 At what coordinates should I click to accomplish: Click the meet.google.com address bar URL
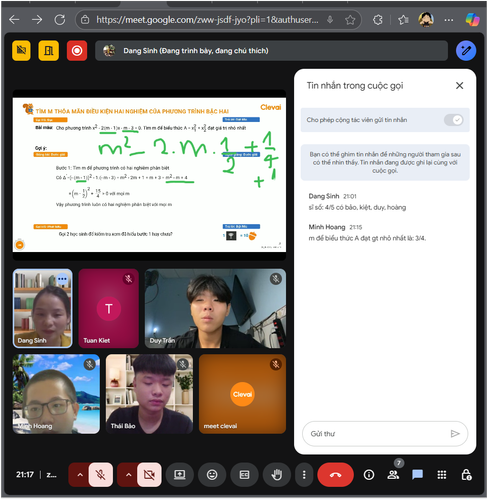207,20
